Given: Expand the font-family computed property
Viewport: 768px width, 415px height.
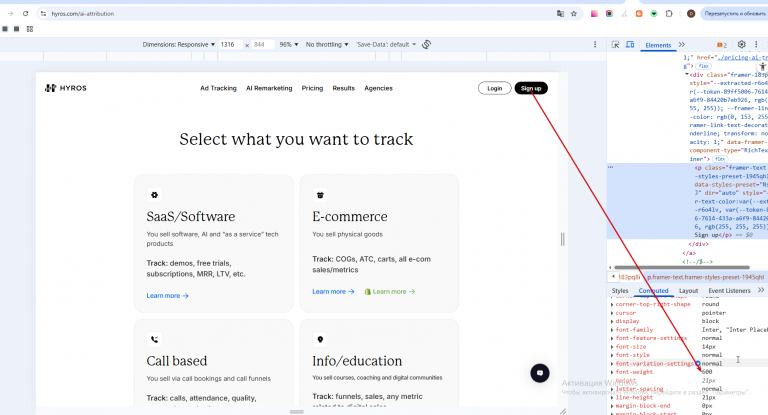Looking at the screenshot, I should pos(612,330).
